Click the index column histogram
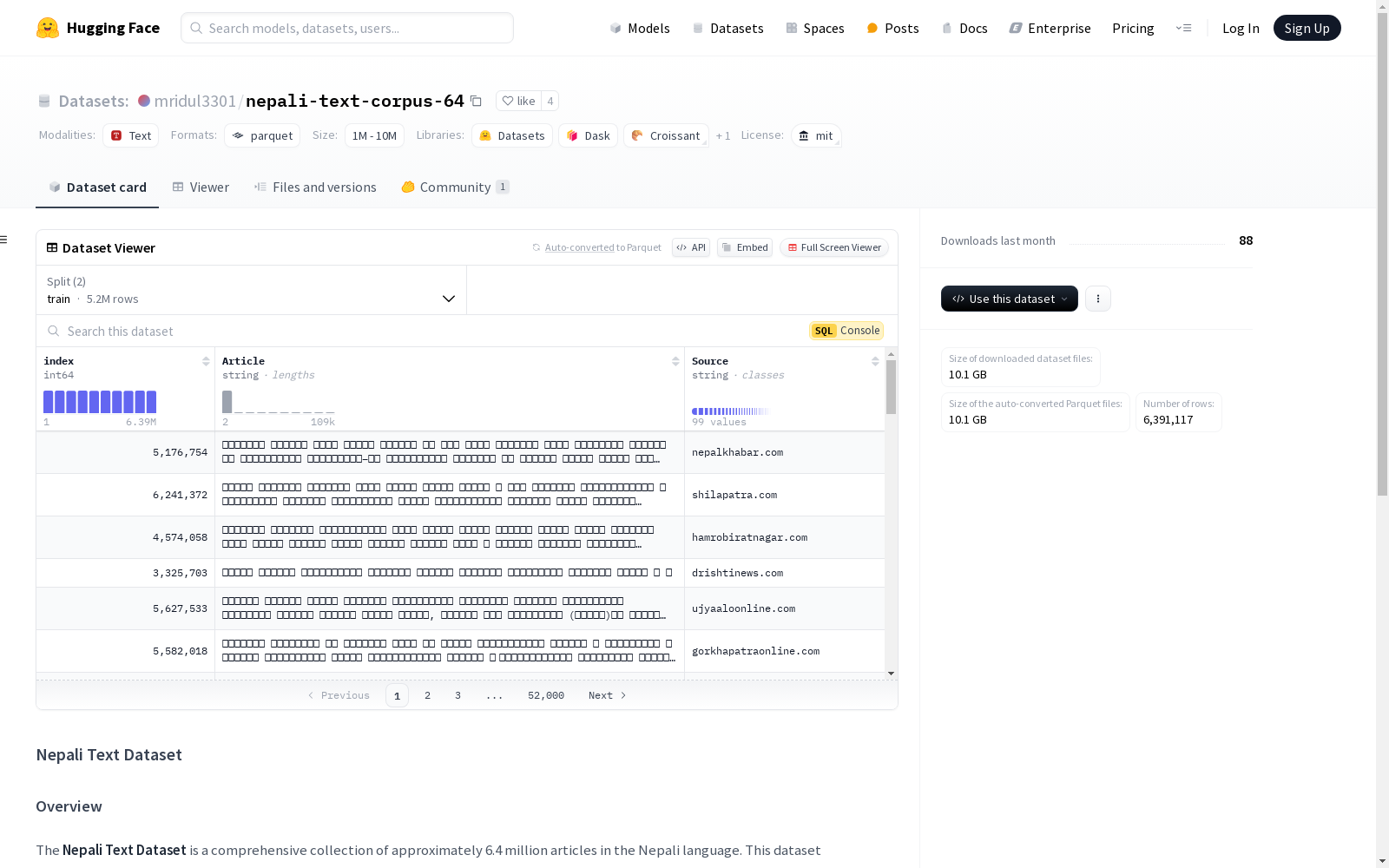The image size is (1389, 868). pyautogui.click(x=100, y=402)
